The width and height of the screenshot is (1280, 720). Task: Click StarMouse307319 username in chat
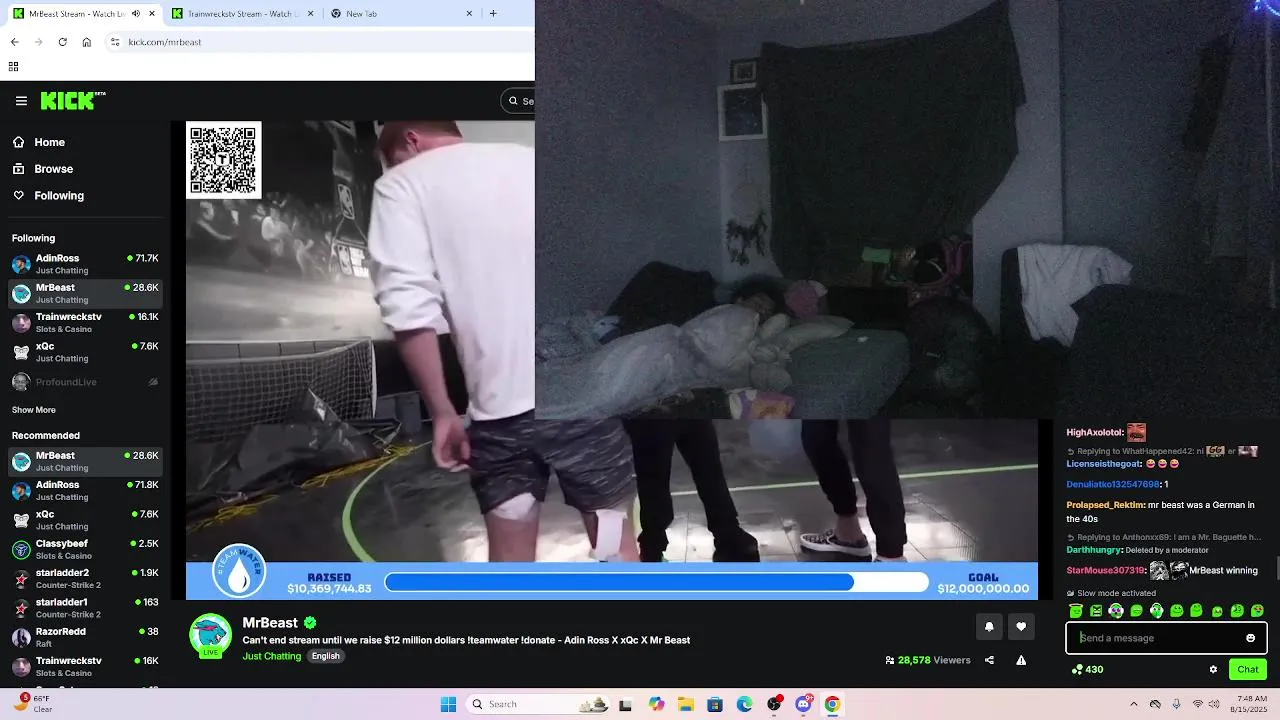(1105, 571)
